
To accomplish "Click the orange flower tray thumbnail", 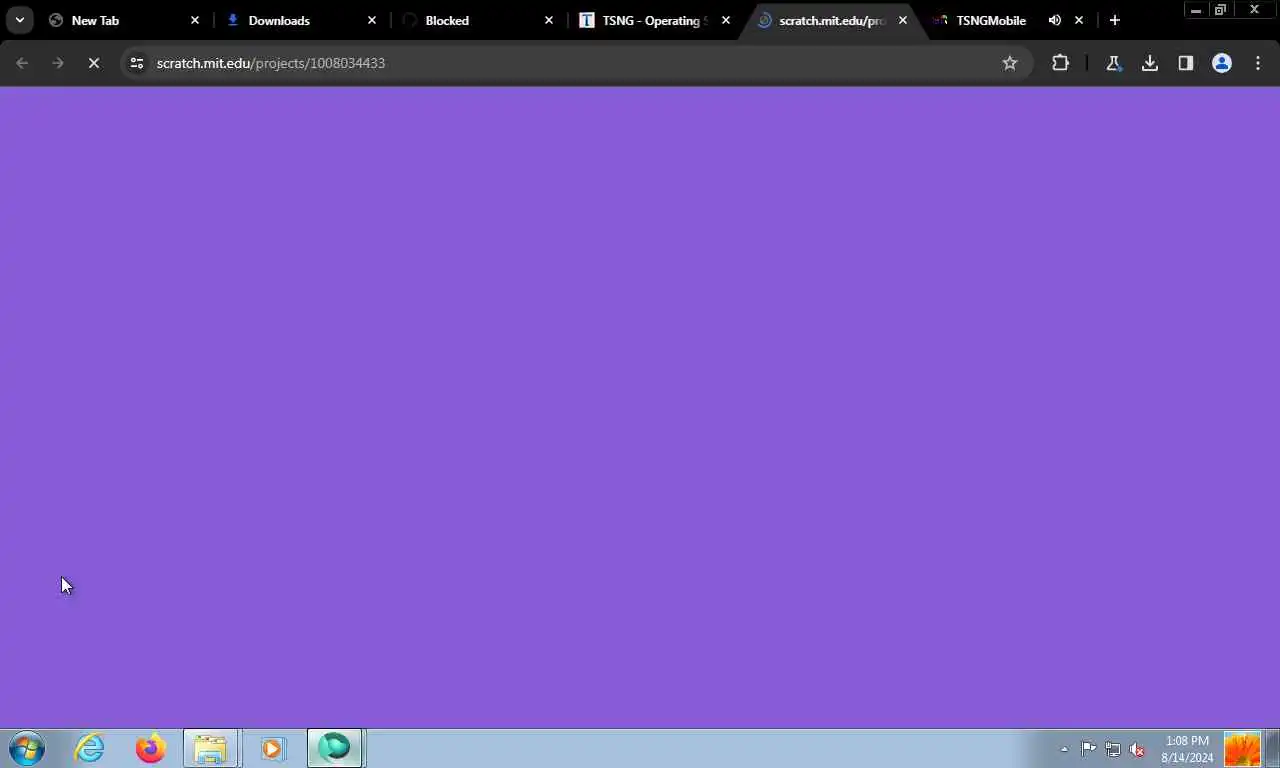I will click(x=1242, y=749).
